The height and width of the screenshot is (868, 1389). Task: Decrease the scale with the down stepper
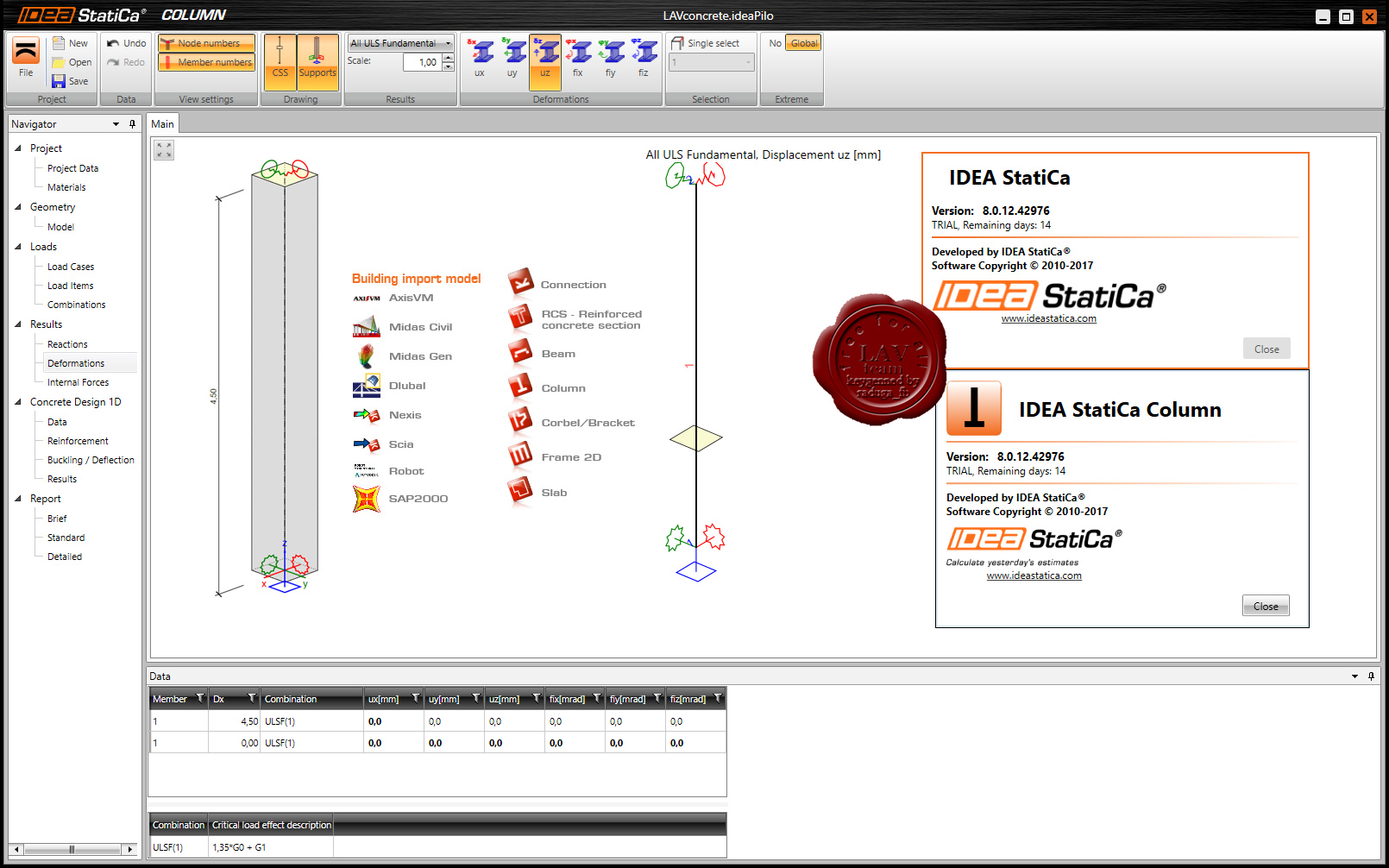[448, 66]
